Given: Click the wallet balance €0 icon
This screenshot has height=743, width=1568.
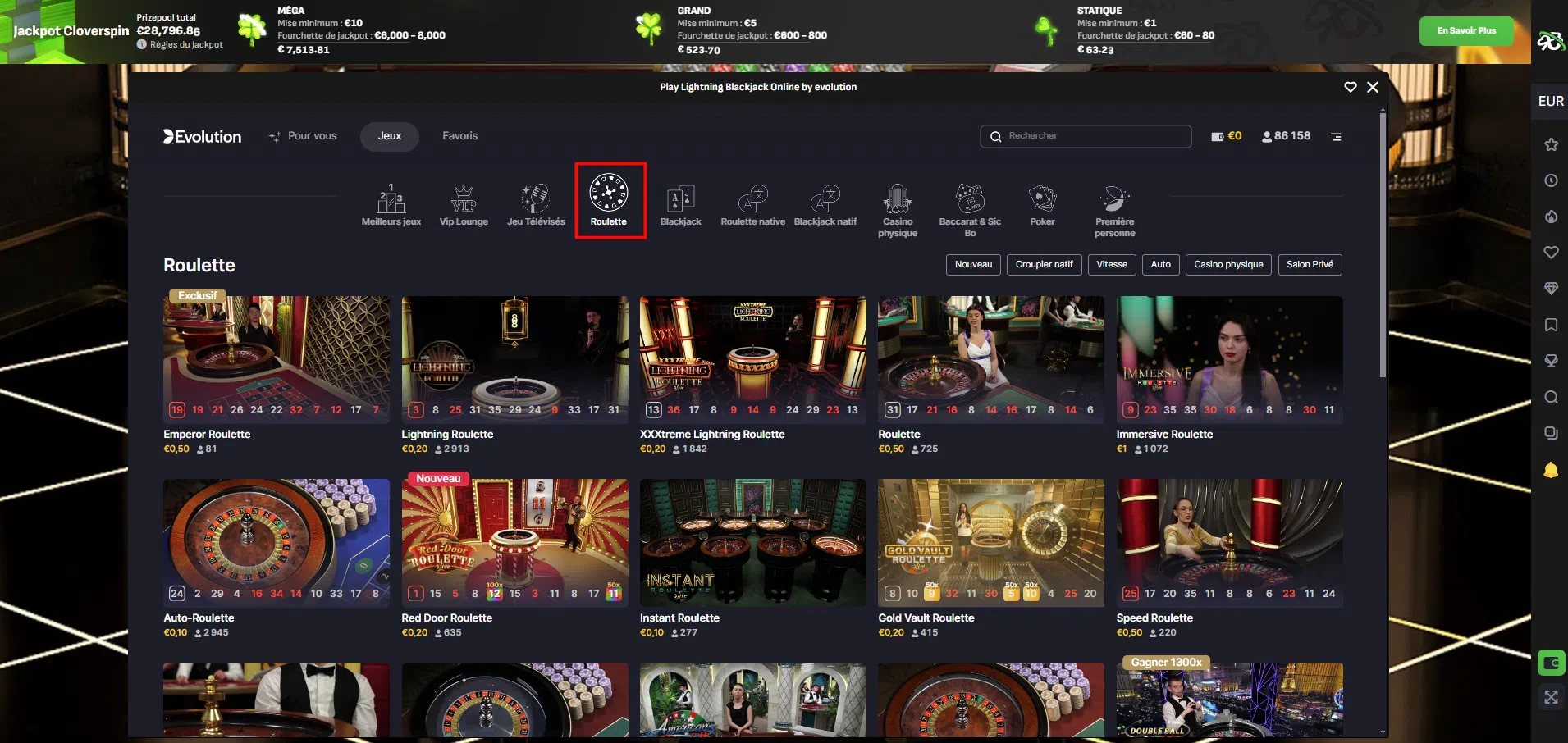Looking at the screenshot, I should coord(1227,136).
